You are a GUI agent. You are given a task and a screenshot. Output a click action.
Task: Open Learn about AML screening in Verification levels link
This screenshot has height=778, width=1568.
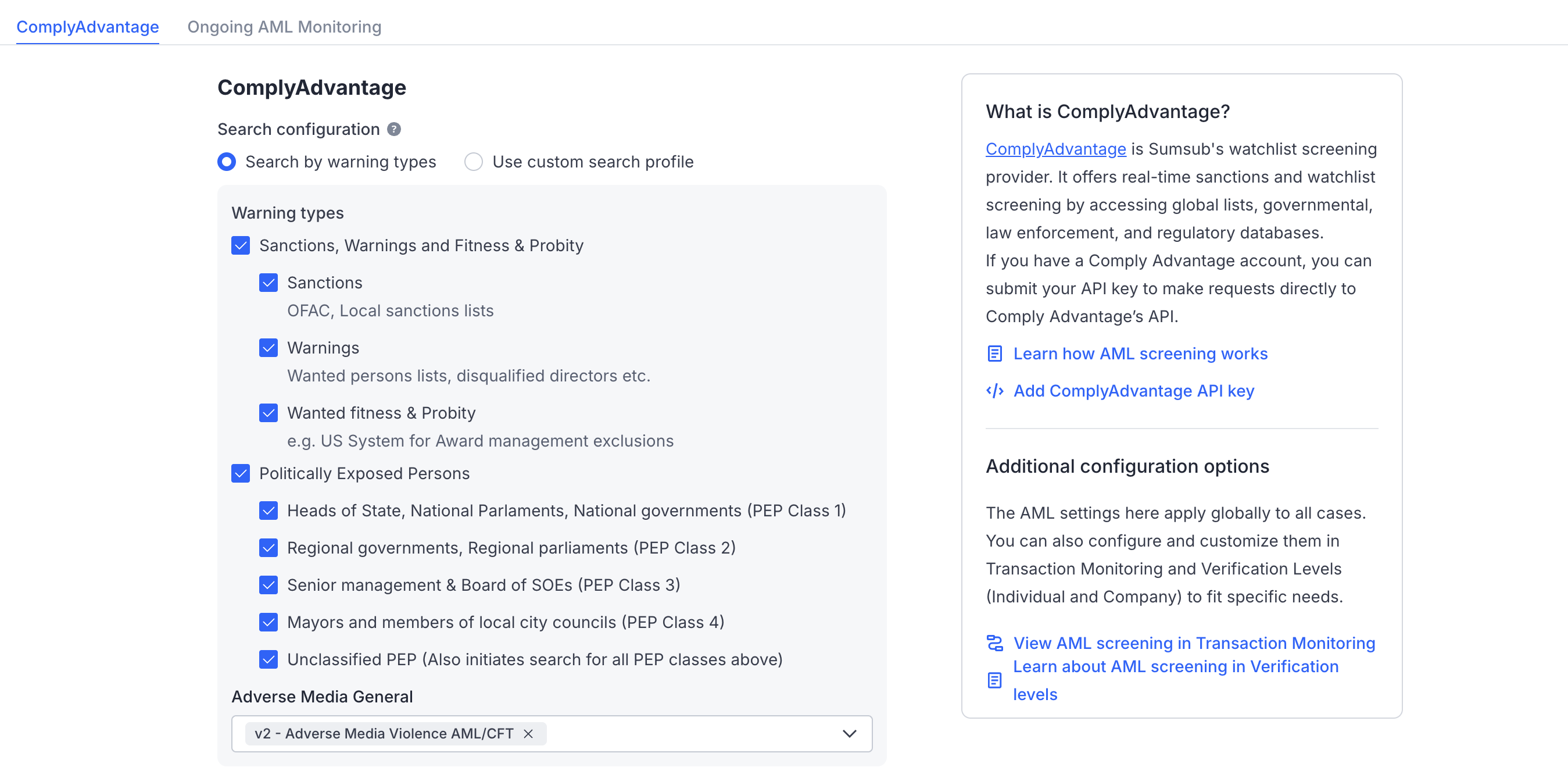click(x=1175, y=680)
